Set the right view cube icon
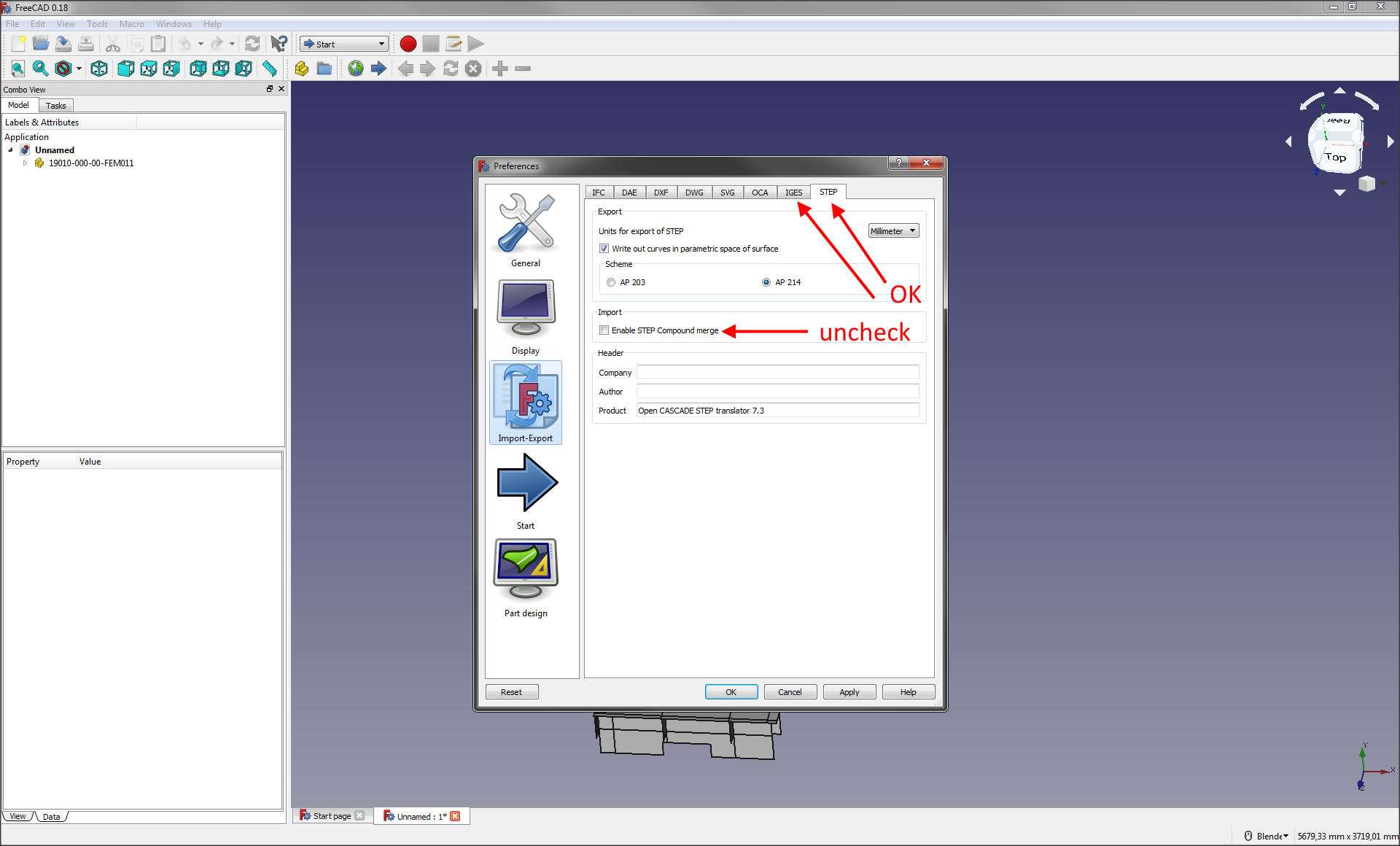1400x846 pixels. pos(171,69)
